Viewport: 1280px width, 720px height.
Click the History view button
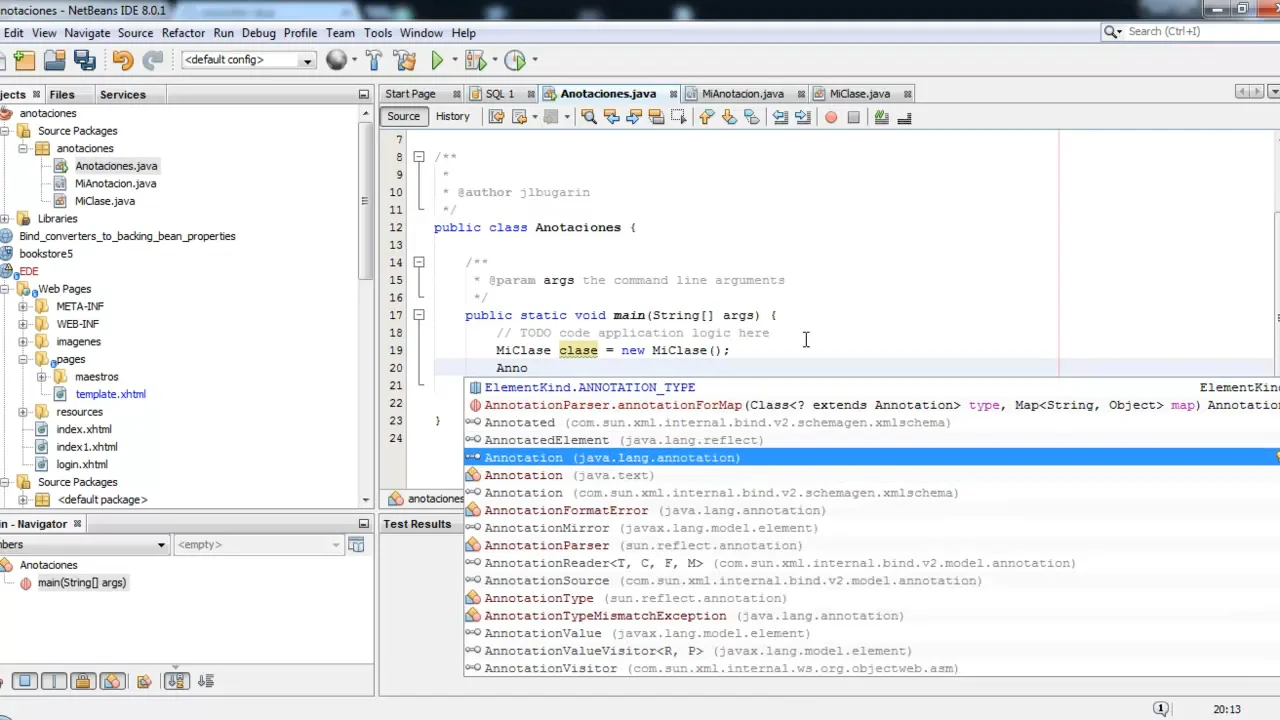coord(452,117)
